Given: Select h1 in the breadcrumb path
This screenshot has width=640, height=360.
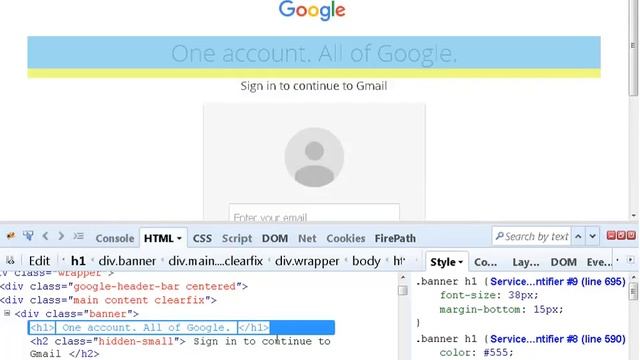Looking at the screenshot, I should pos(78,261).
